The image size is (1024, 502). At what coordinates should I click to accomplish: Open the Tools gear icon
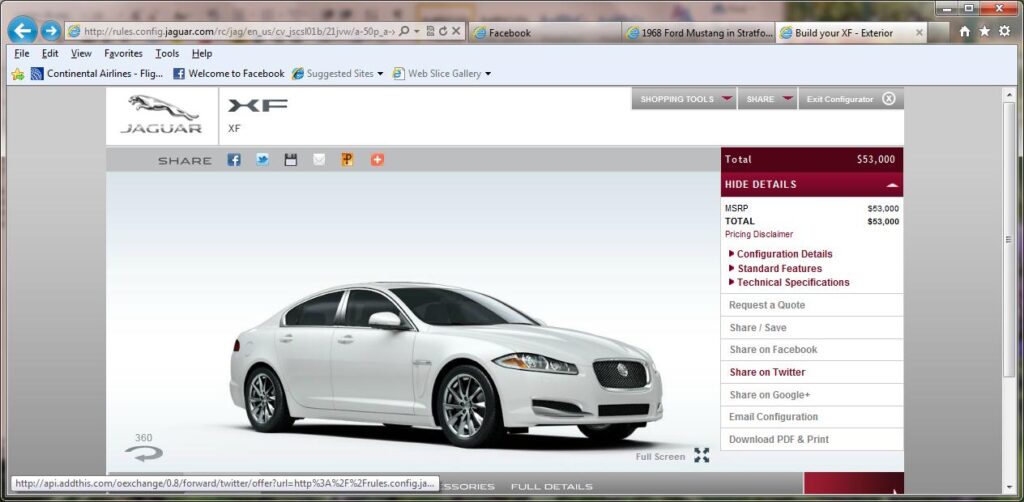(1004, 31)
